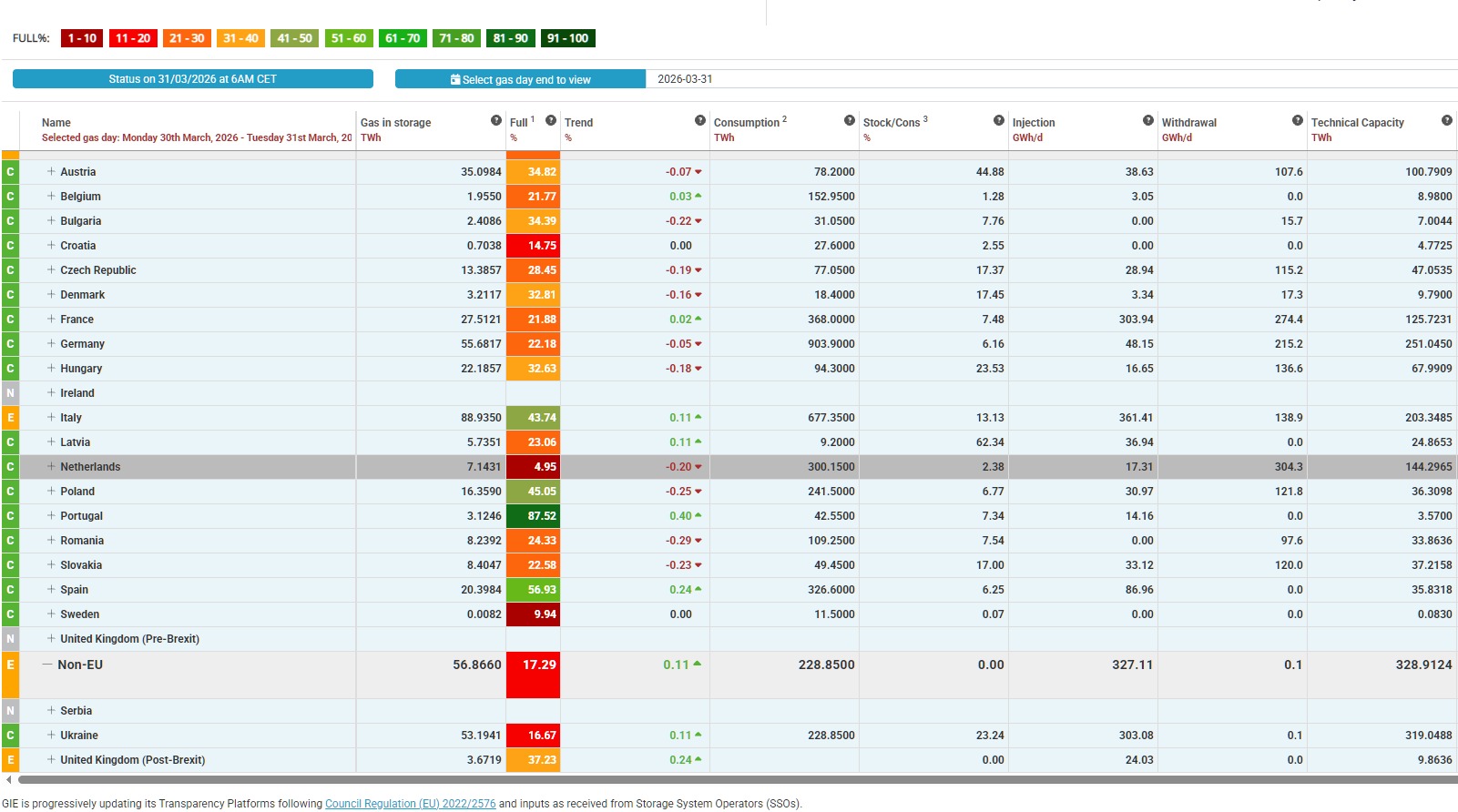Screen dimensions: 1458x812
Task: Click Hungary's 22.1857 gas in storage value
Action: point(481,369)
